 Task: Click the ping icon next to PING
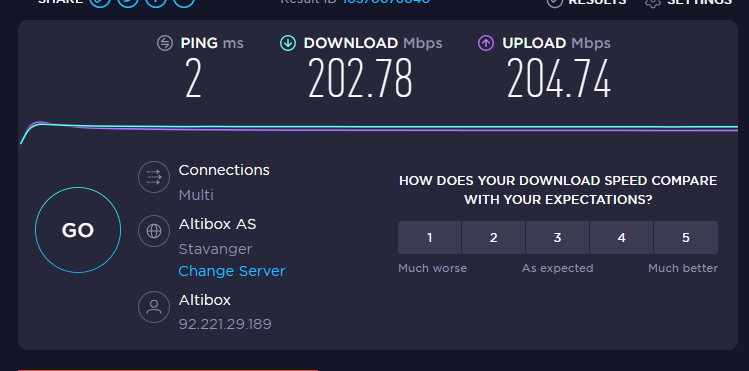165,43
